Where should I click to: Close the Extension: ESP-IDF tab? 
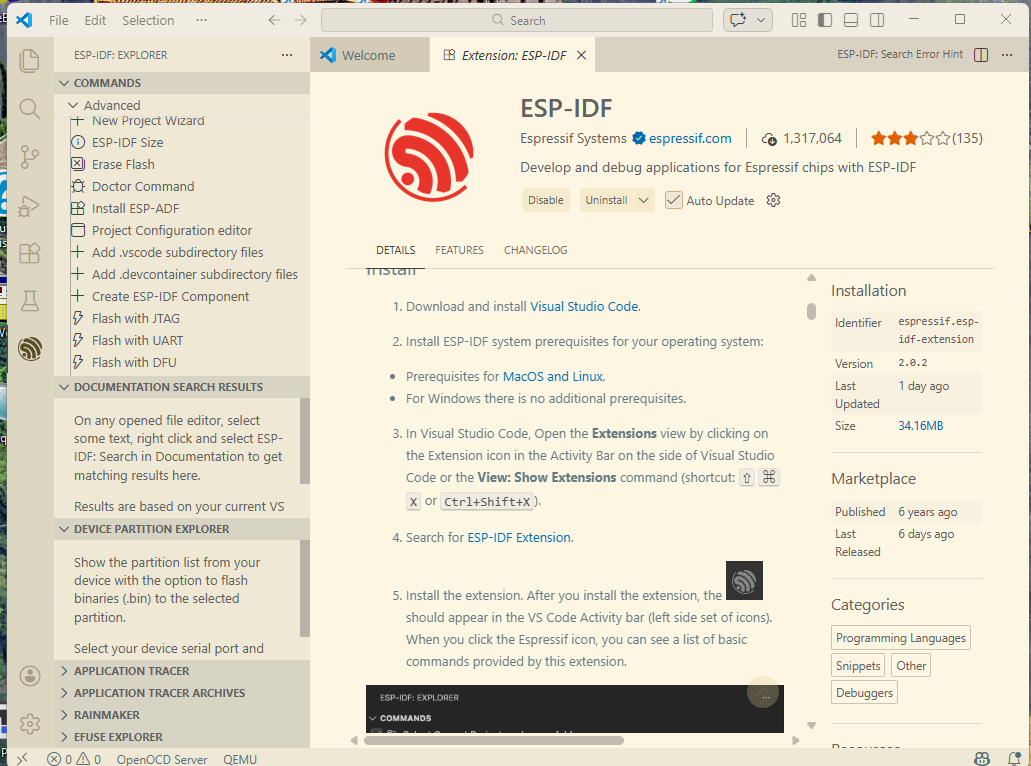click(581, 55)
